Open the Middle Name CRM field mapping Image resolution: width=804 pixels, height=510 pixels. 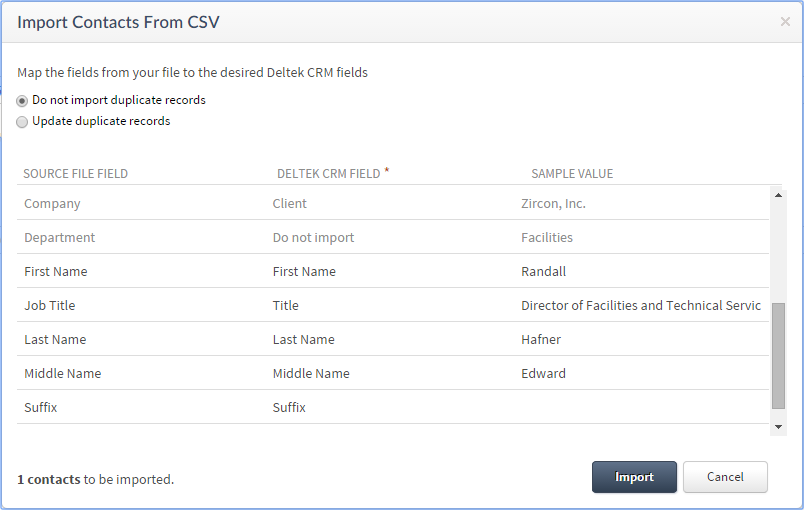point(311,374)
